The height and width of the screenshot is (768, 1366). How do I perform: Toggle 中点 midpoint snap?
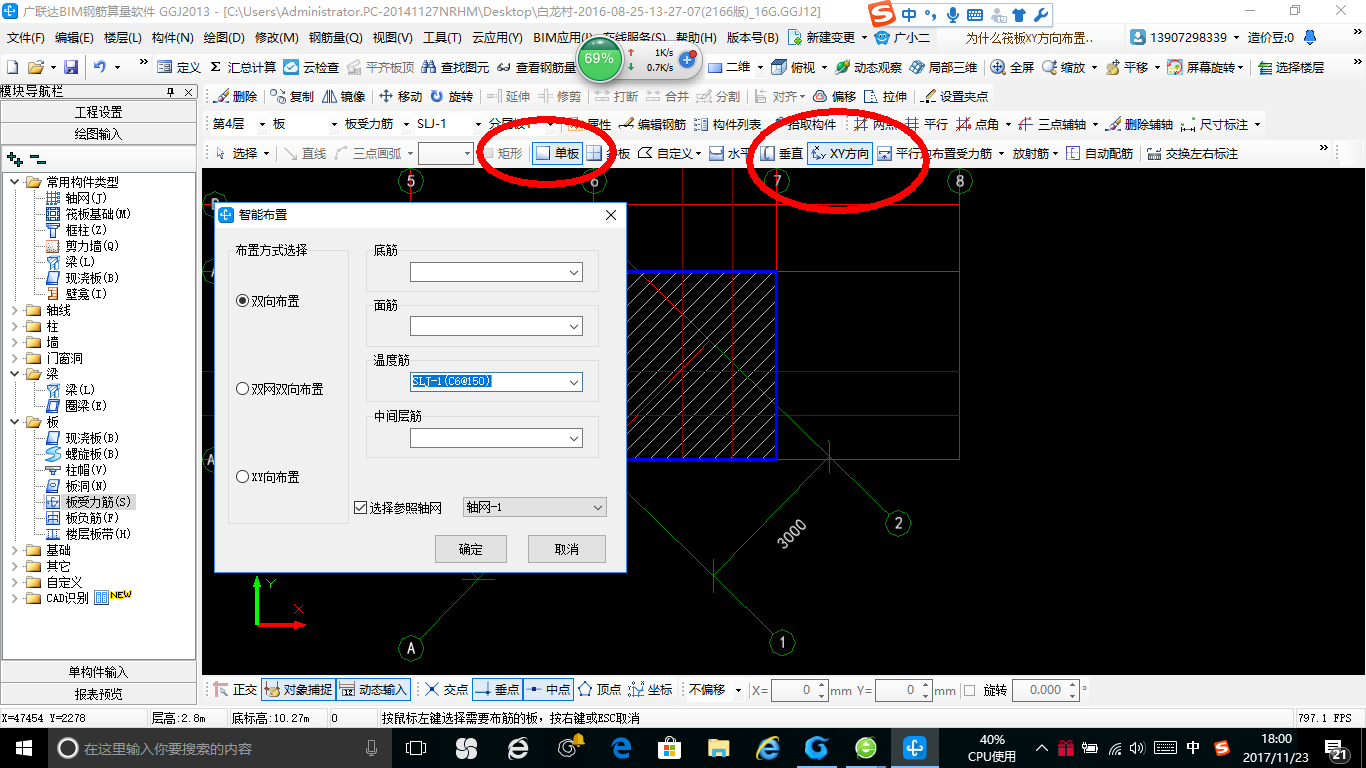(x=547, y=690)
